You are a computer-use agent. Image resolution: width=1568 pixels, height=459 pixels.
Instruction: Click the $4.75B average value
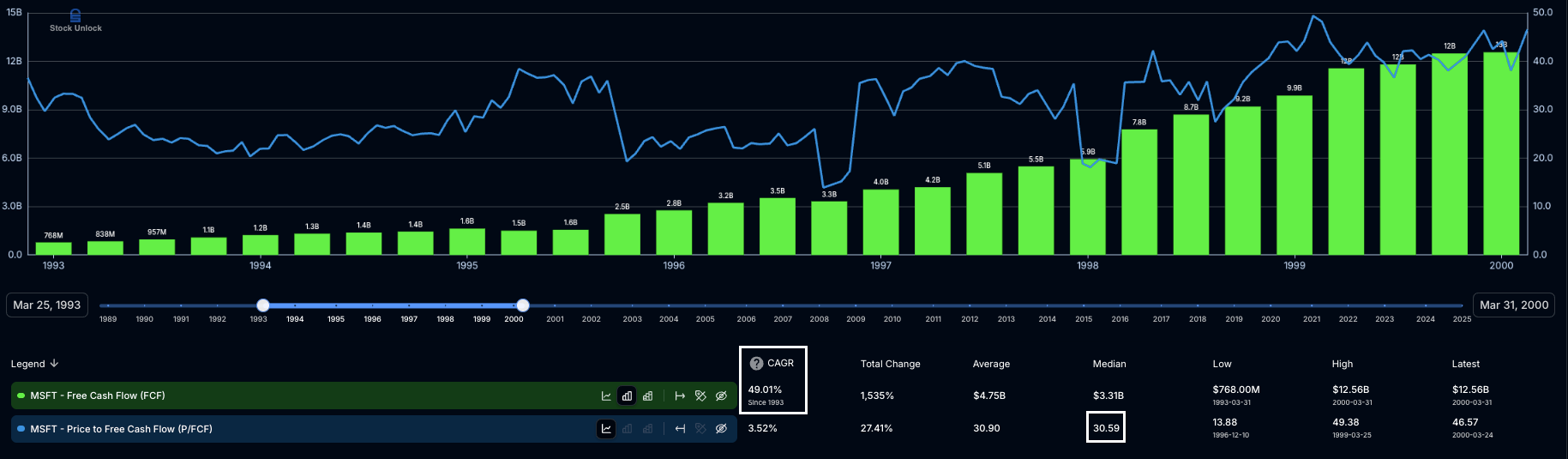point(989,396)
